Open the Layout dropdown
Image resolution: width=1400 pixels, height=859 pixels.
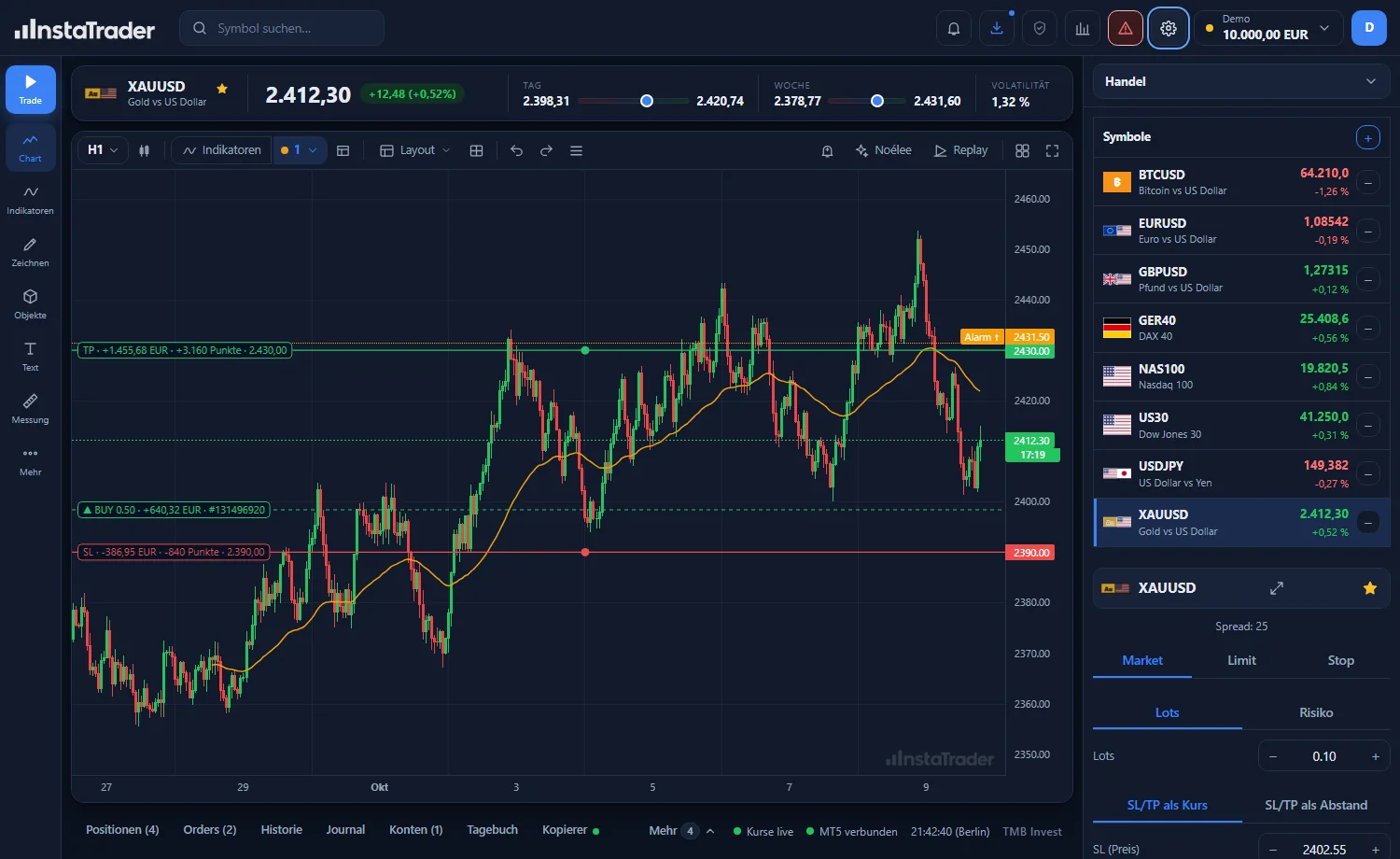click(415, 150)
